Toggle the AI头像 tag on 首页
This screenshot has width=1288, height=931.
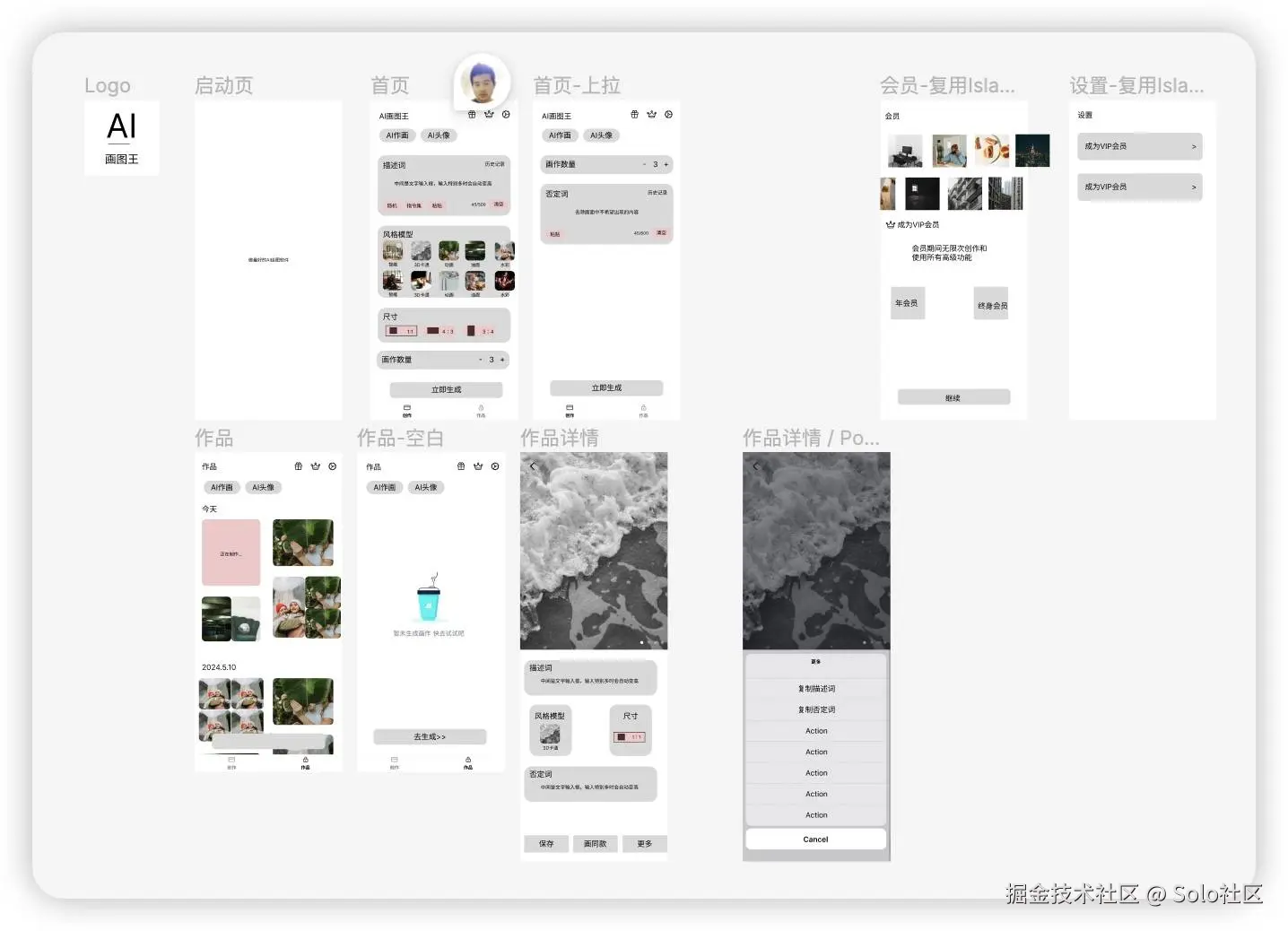[439, 135]
